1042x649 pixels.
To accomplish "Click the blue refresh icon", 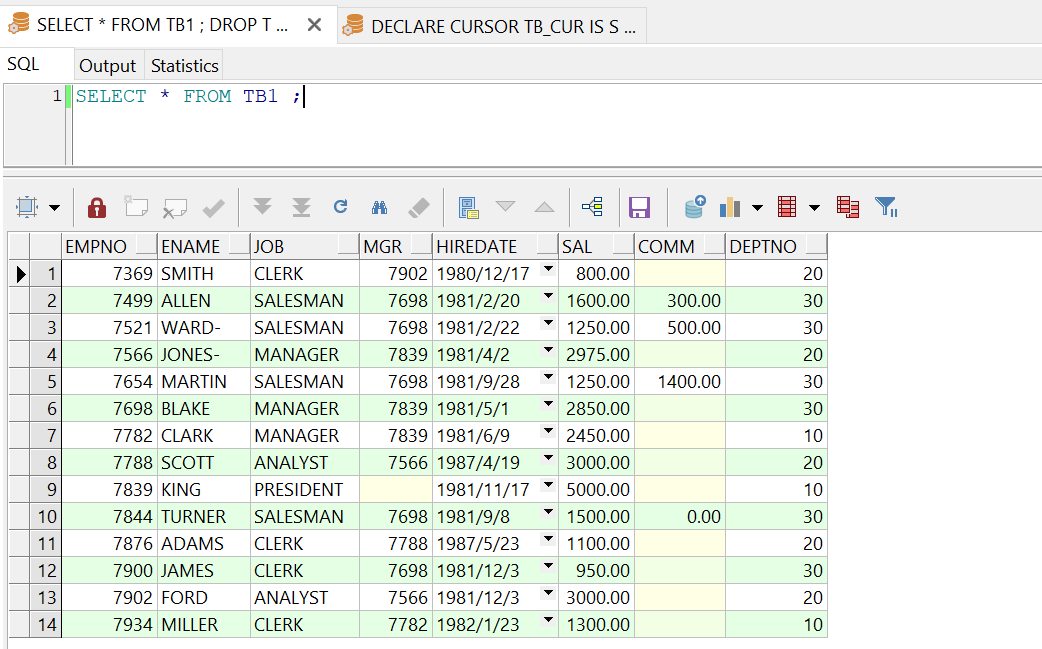I will coord(340,207).
